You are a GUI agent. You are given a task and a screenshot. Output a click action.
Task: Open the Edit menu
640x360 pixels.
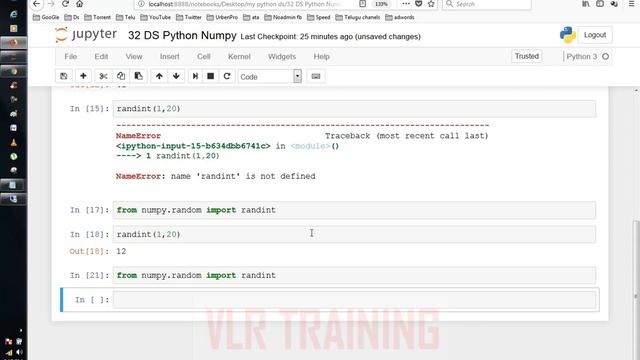coord(101,57)
